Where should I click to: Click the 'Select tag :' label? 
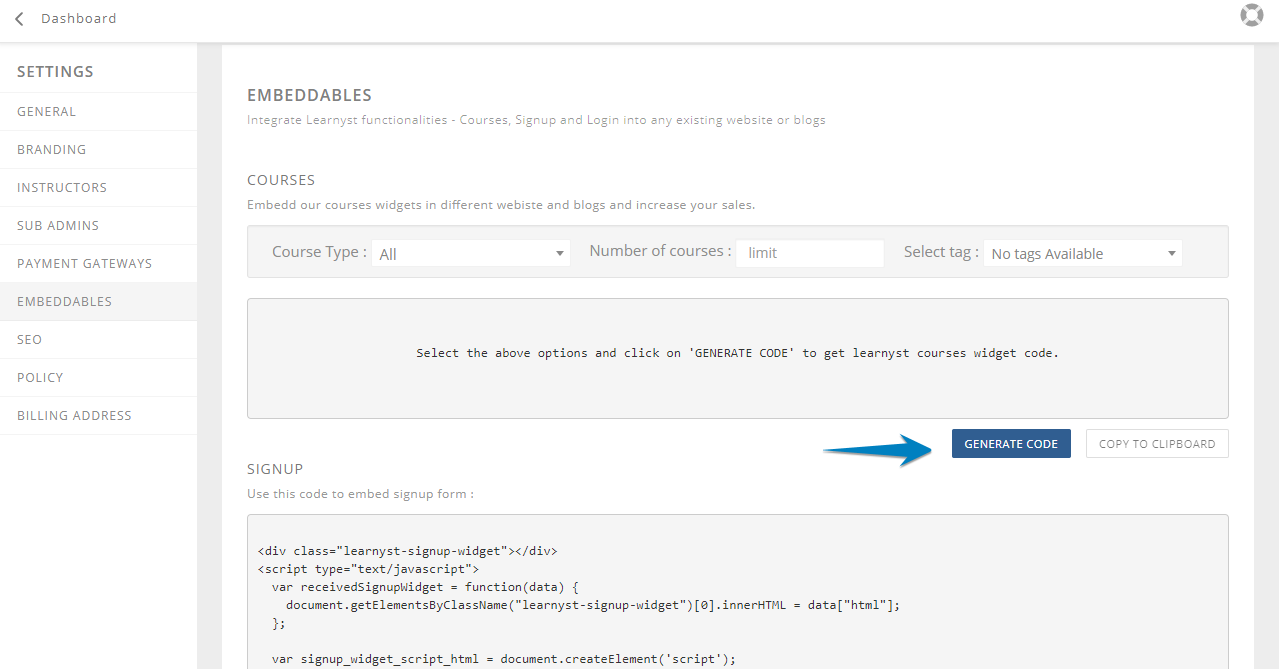[941, 252]
